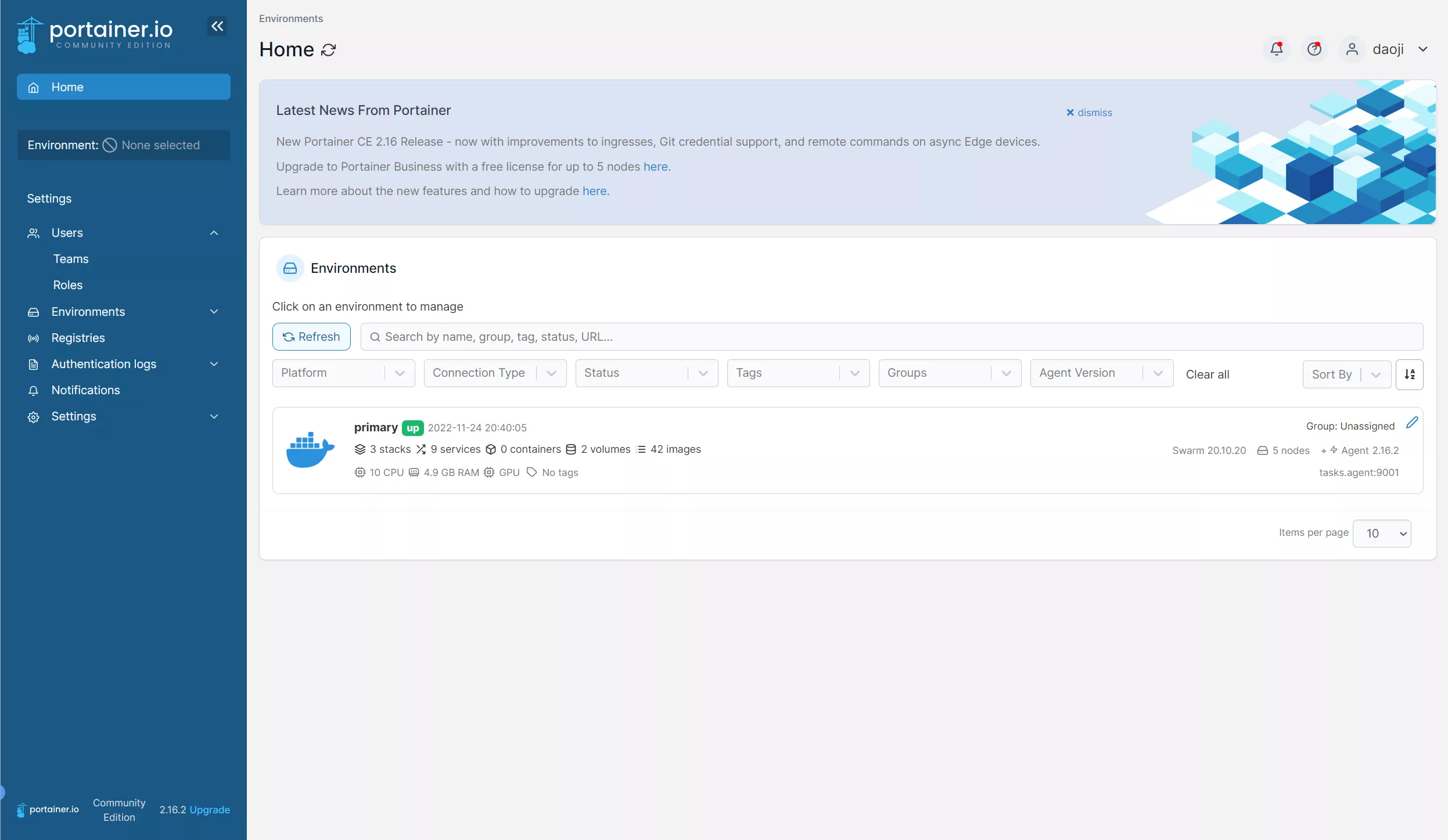This screenshot has height=840, width=1448.
Task: Open Users in the sidebar
Action: [x=67, y=233]
